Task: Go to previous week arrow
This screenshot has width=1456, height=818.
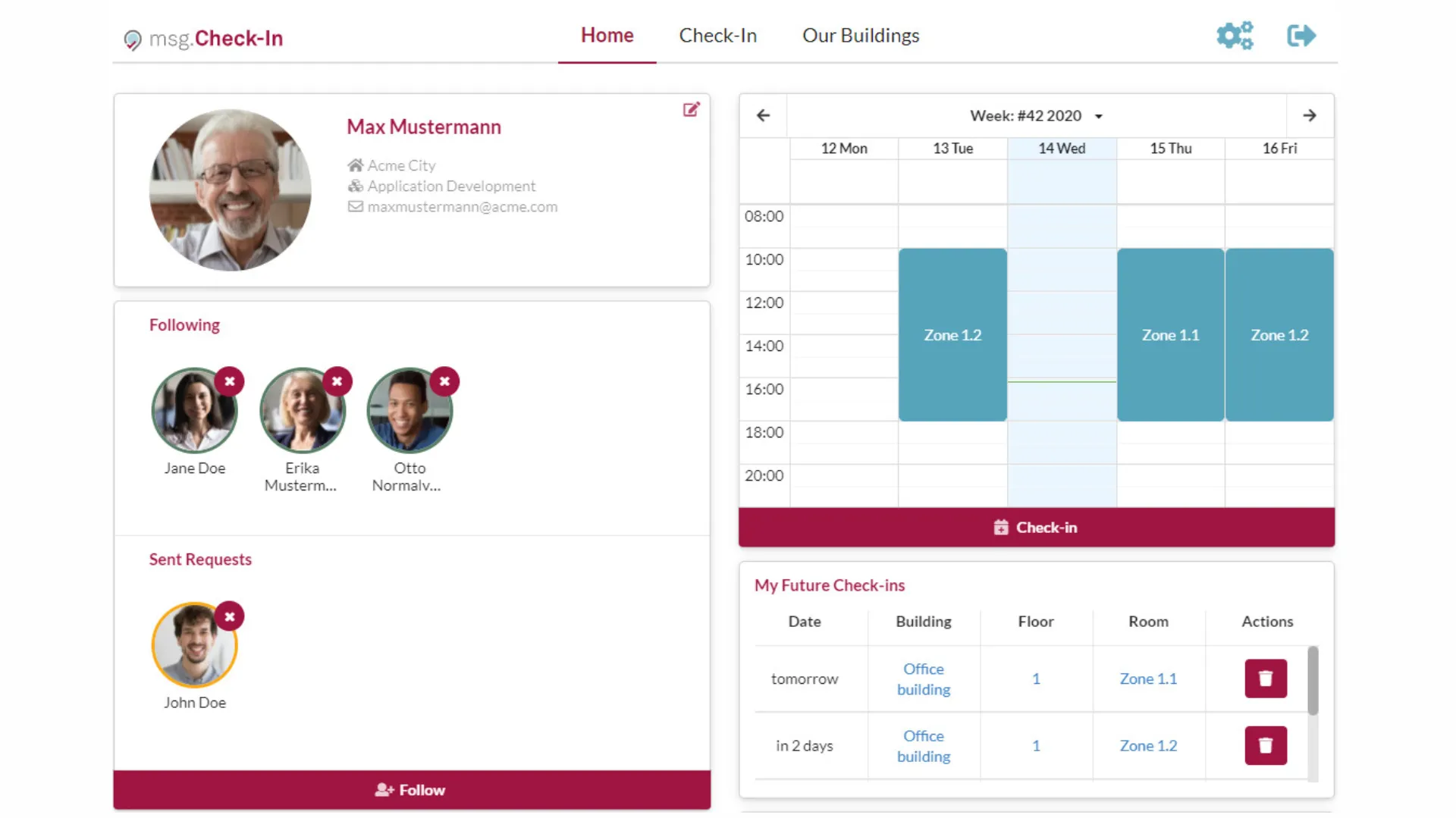Action: pos(763,115)
